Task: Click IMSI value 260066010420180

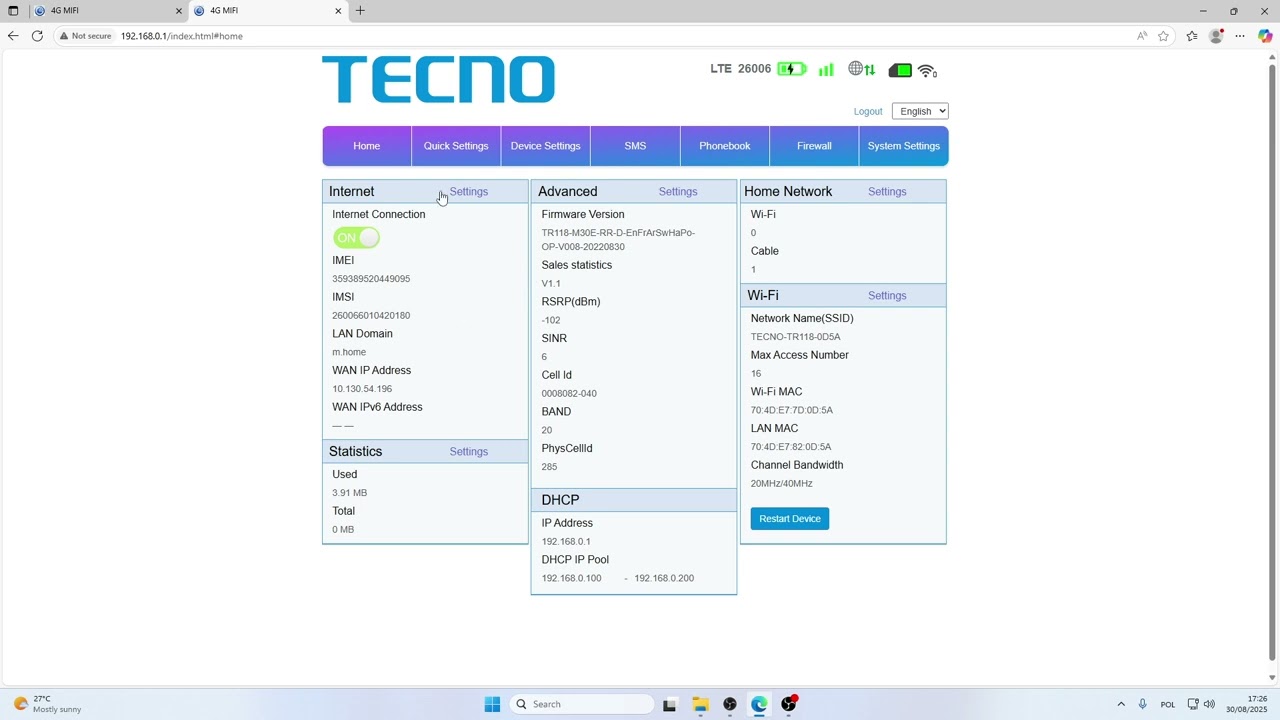Action: pos(371,316)
